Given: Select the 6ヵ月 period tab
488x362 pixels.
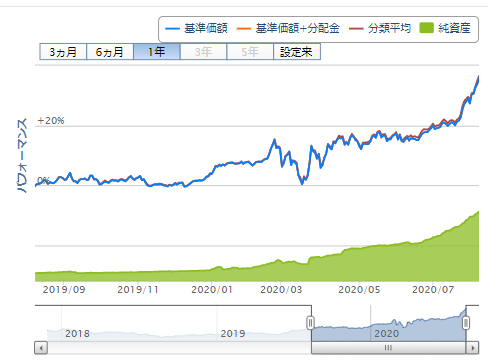Looking at the screenshot, I should 110,52.
